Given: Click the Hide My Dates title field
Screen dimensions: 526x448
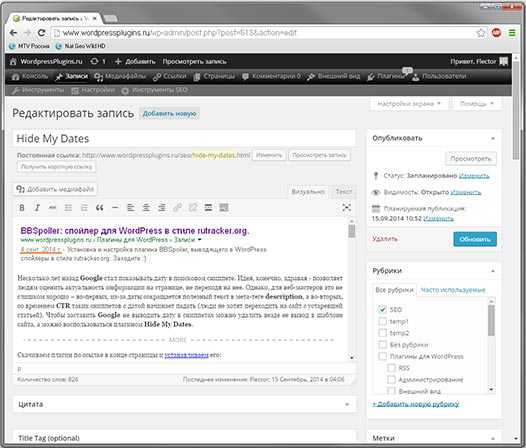Looking at the screenshot, I should (184, 139).
